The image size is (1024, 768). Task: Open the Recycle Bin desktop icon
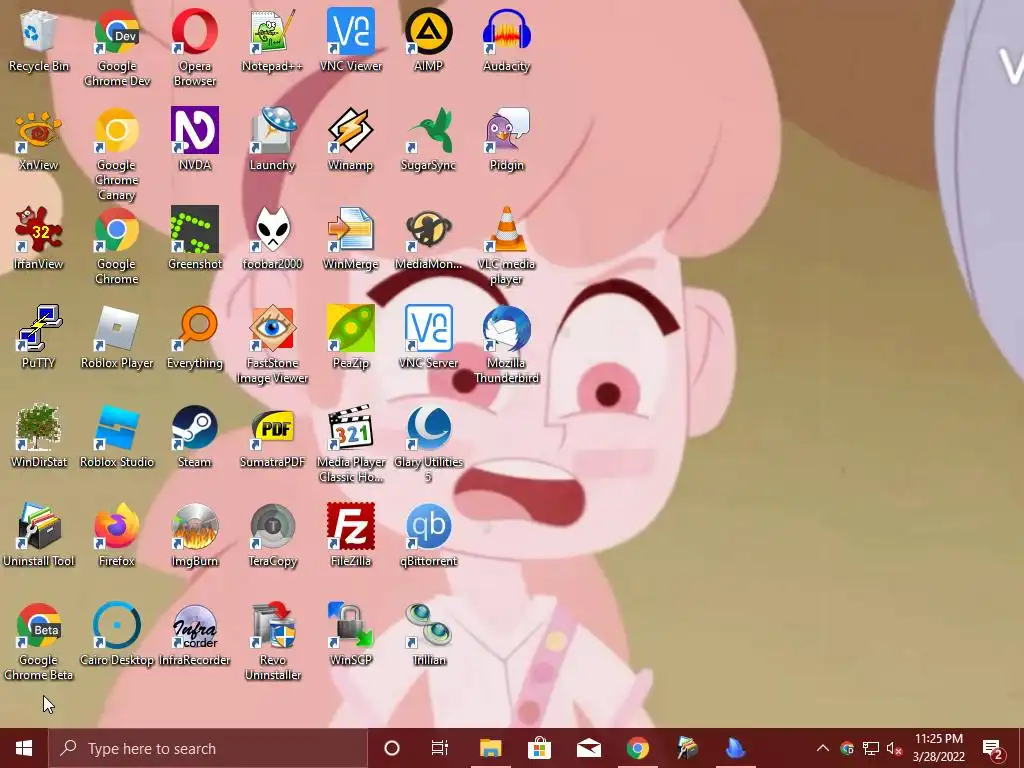pos(39,40)
